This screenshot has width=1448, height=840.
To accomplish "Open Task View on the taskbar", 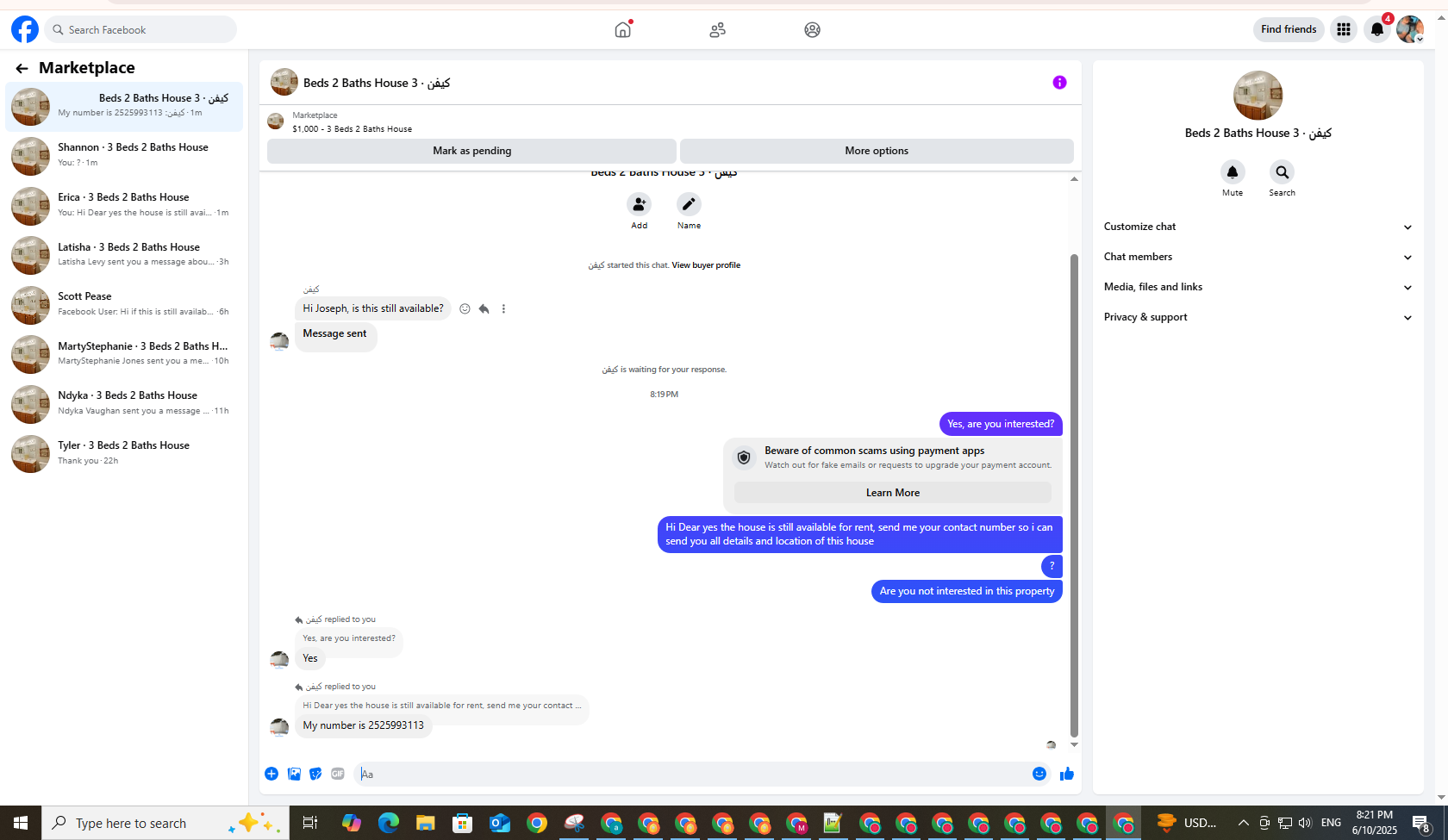I will coord(310,823).
